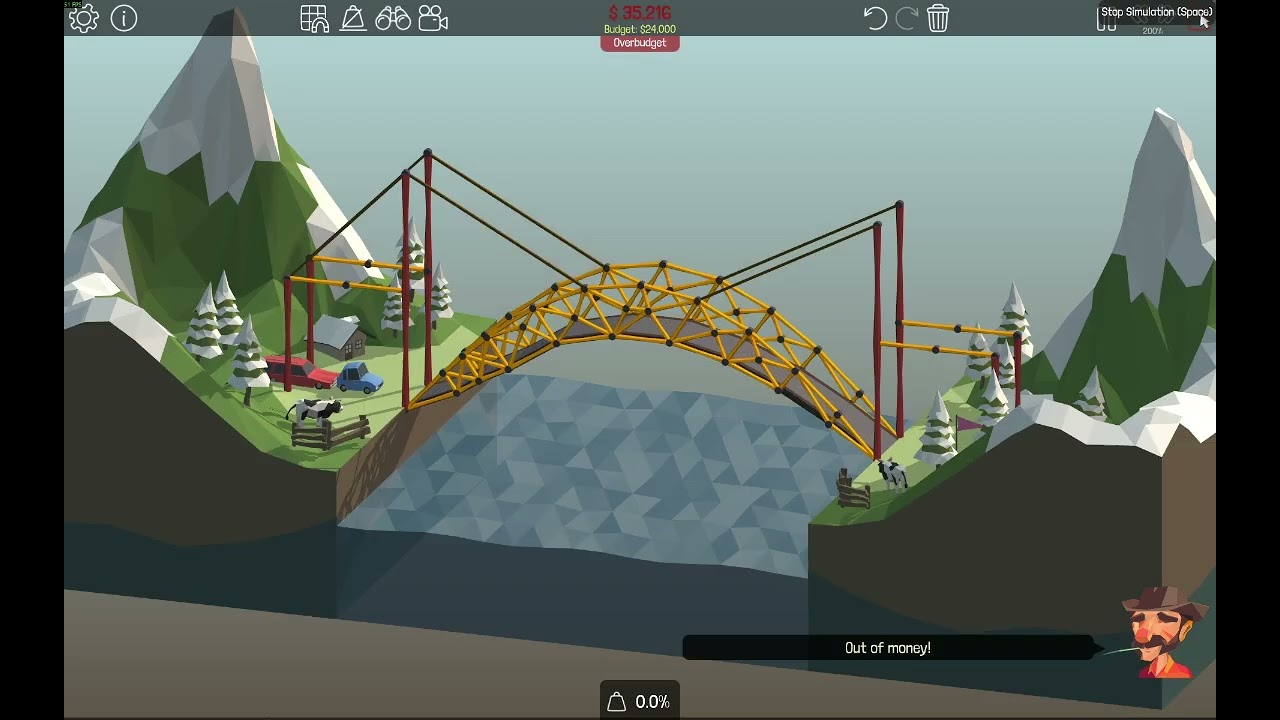Click the 200% simulation speed label
The height and width of the screenshot is (720, 1280).
click(x=1152, y=31)
